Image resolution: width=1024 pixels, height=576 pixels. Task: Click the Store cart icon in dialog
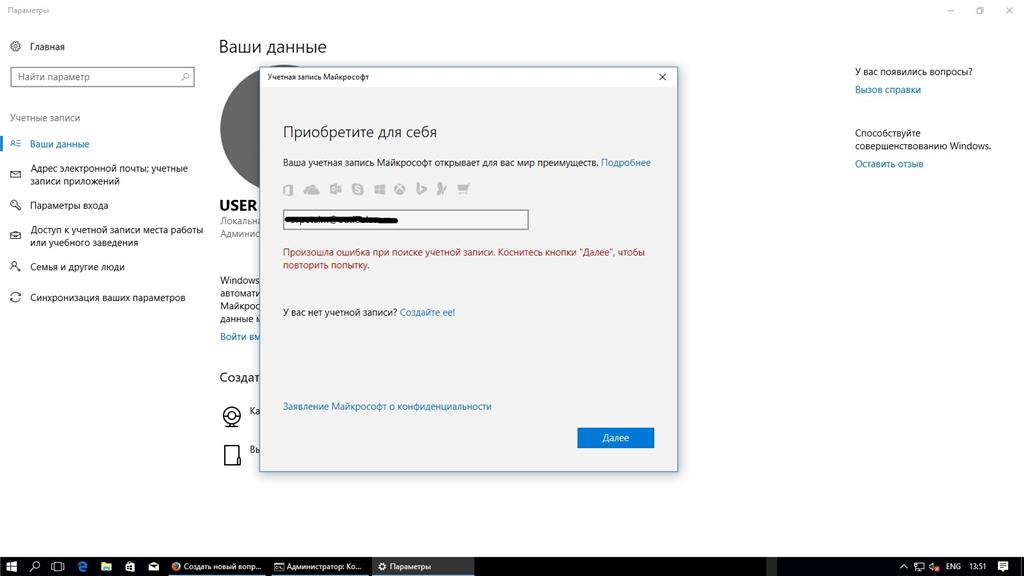coord(463,189)
